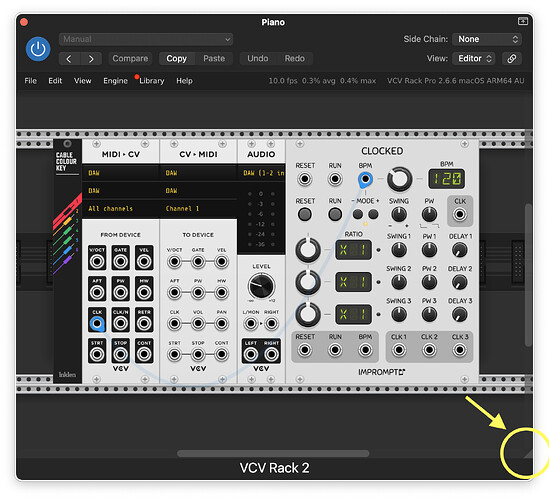
Task: Click MIDI-CV V/OCT output jack
Action: point(97,262)
